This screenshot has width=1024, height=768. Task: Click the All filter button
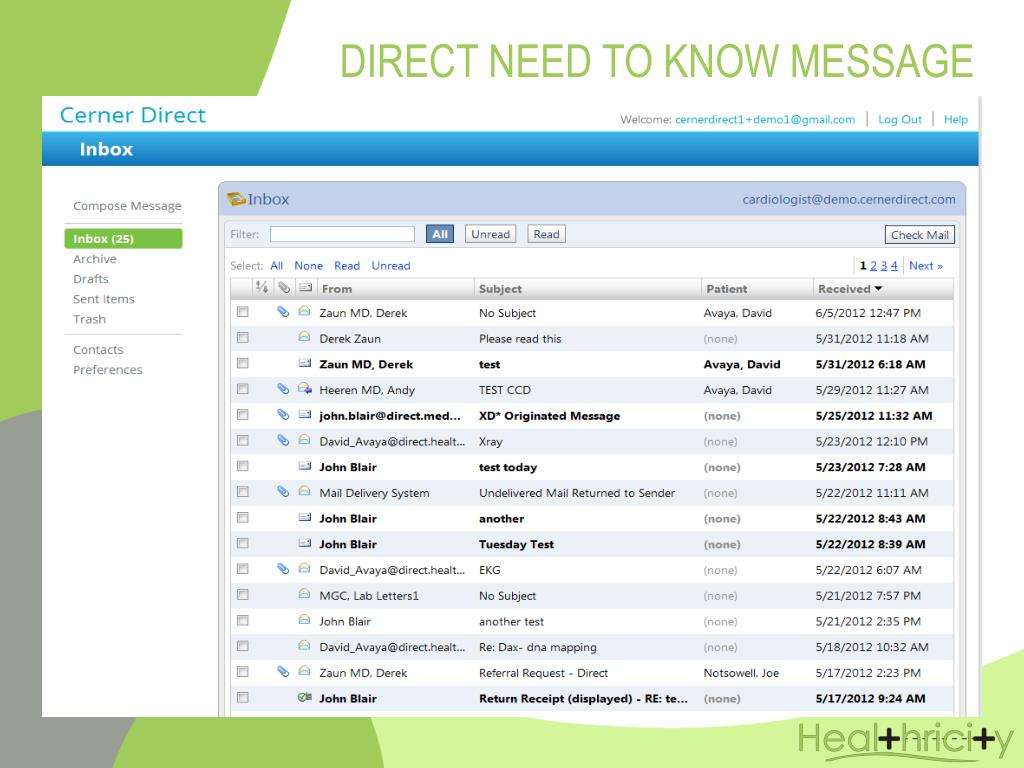pyautogui.click(x=440, y=234)
